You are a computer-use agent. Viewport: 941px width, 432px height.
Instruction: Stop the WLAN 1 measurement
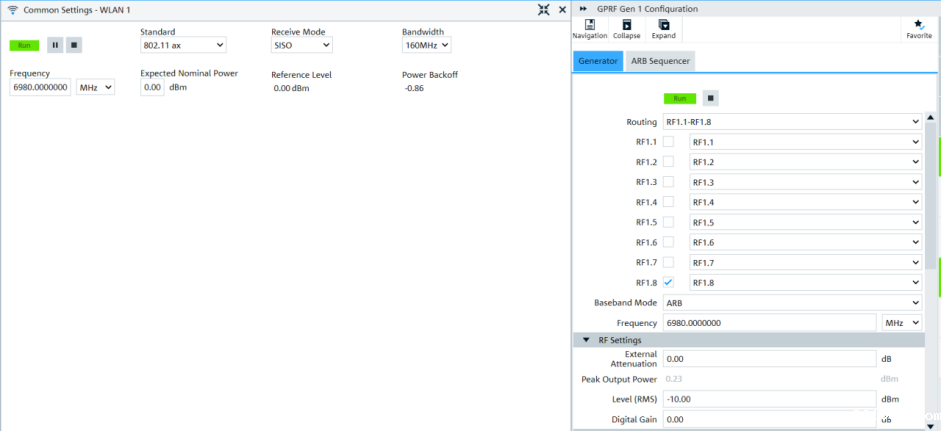pyautogui.click(x=74, y=45)
